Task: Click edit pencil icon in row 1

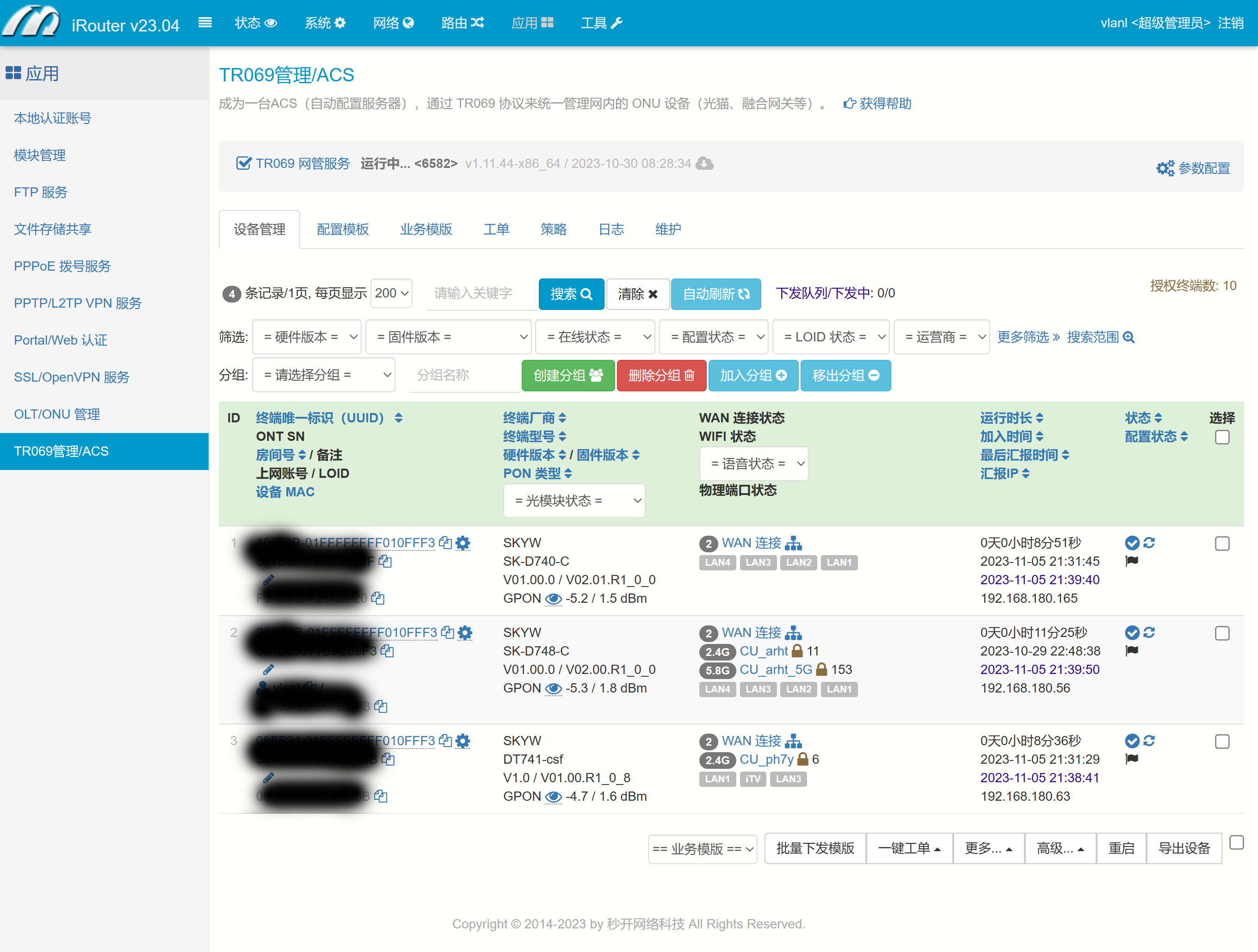Action: click(268, 580)
